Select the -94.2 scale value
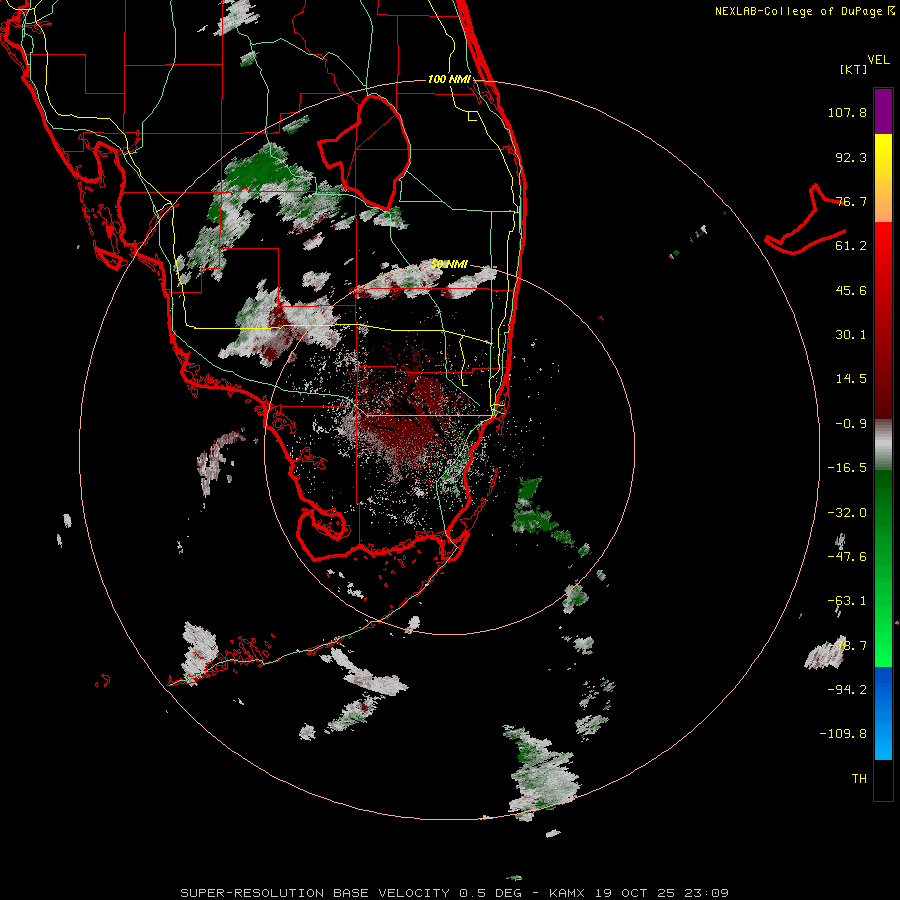The width and height of the screenshot is (900, 900). [x=847, y=689]
